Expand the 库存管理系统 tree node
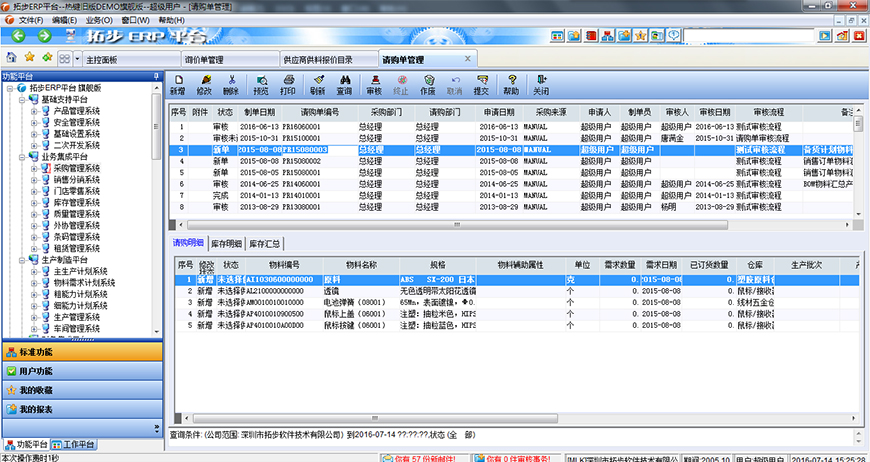Viewport: 870px width, 462px height. point(33,202)
